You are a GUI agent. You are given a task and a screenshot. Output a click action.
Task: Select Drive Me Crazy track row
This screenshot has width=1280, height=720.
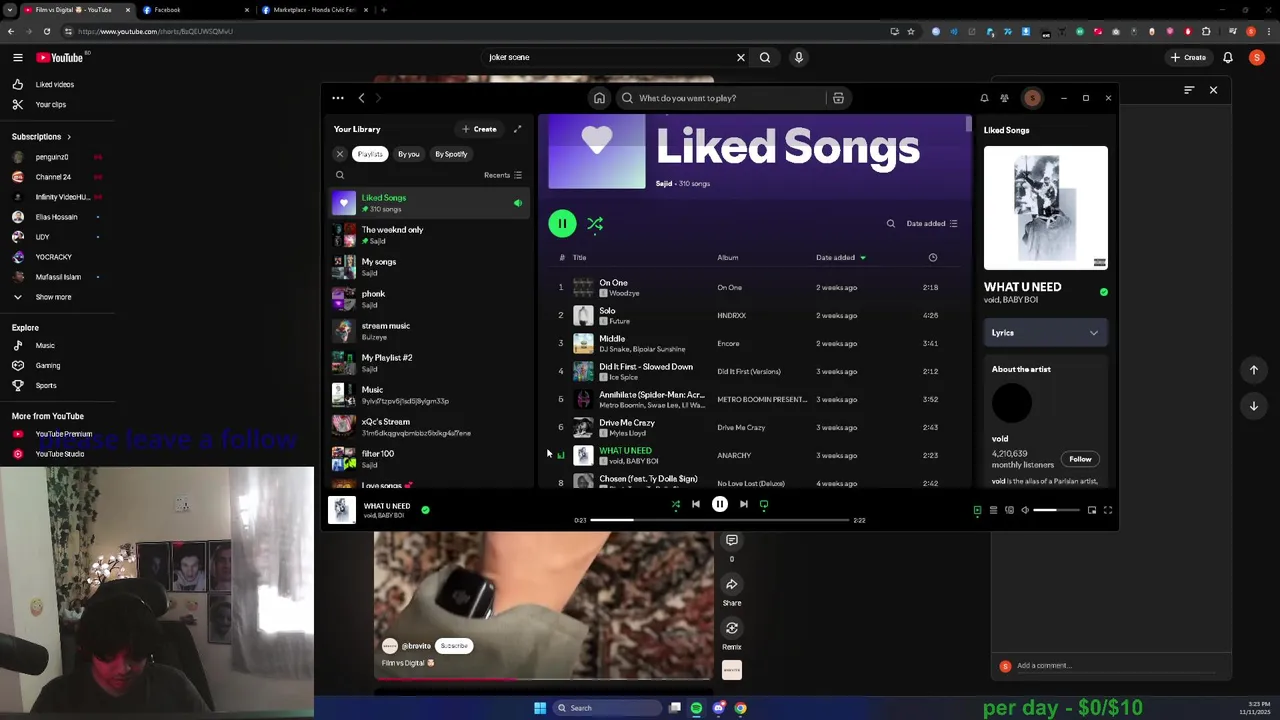(755, 428)
